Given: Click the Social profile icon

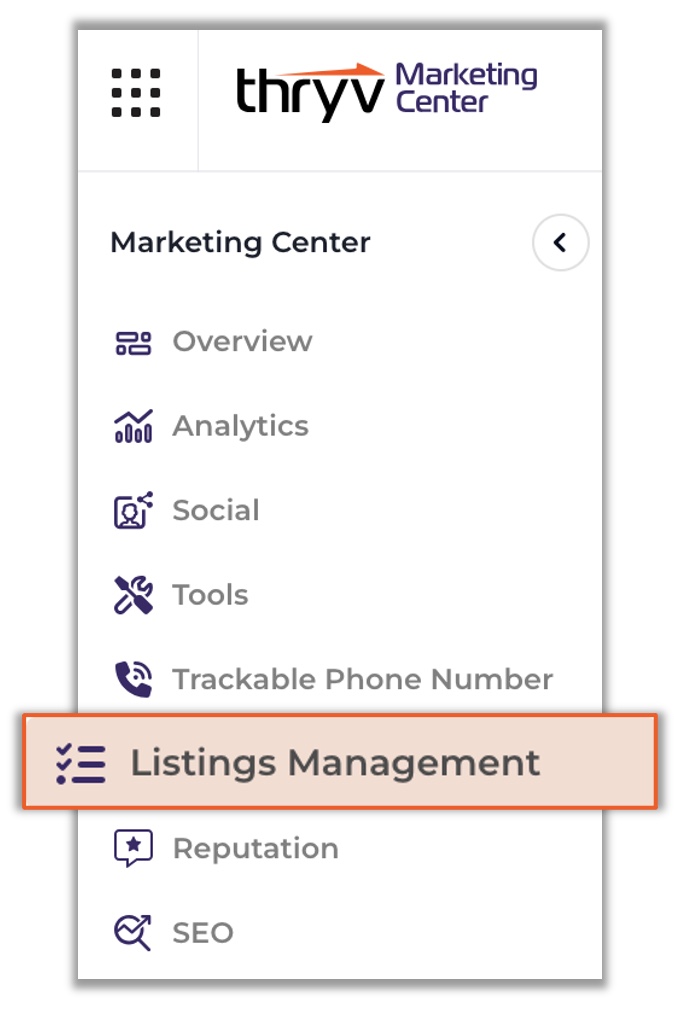Looking at the screenshot, I should pos(133,511).
